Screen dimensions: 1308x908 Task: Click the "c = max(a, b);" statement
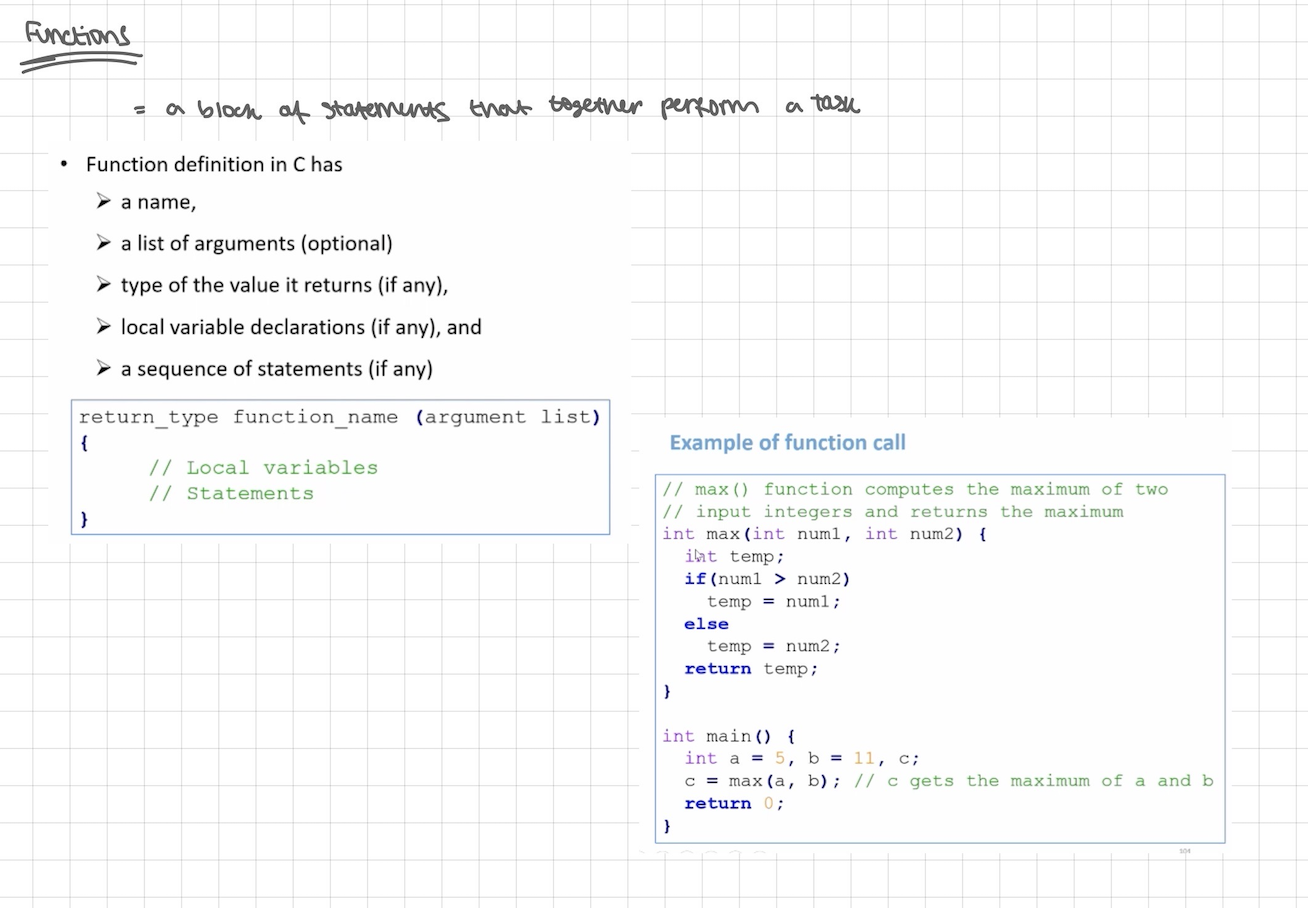pyautogui.click(x=764, y=781)
